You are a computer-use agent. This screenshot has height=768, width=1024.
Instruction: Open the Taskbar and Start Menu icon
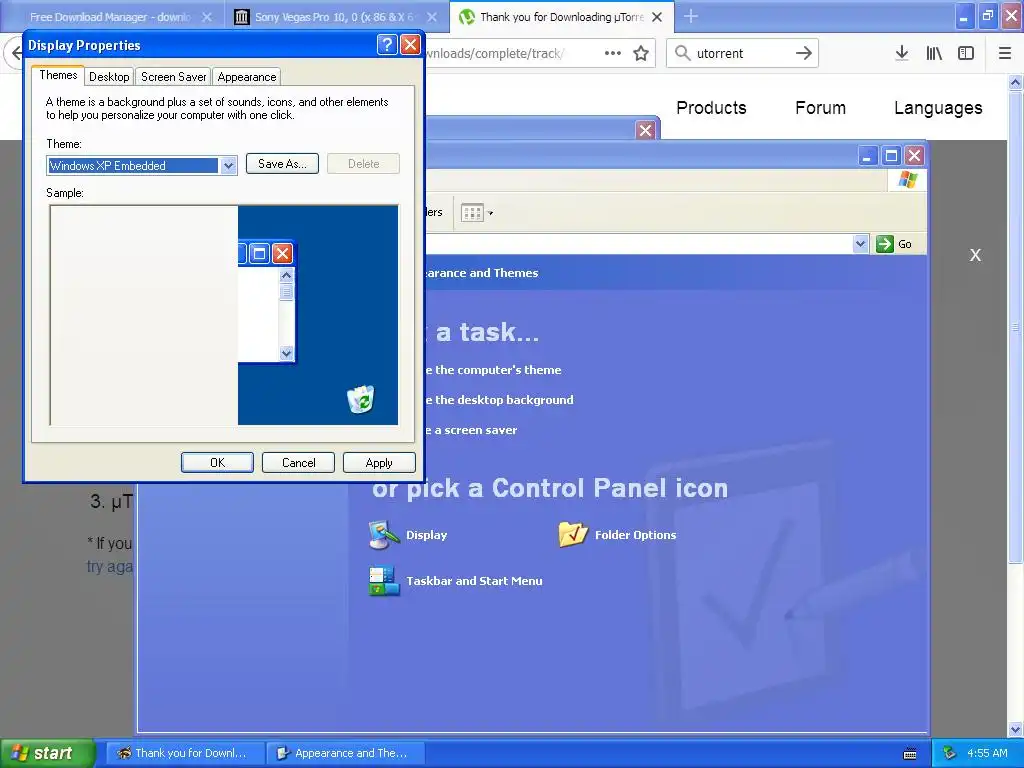pyautogui.click(x=455, y=581)
